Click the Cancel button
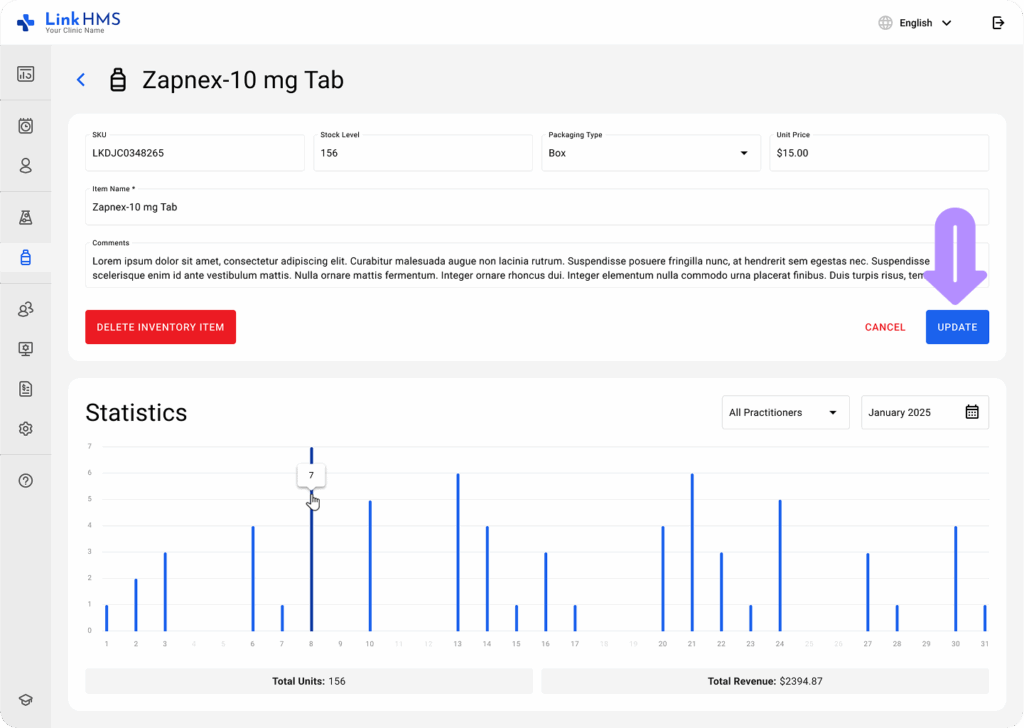 click(885, 327)
